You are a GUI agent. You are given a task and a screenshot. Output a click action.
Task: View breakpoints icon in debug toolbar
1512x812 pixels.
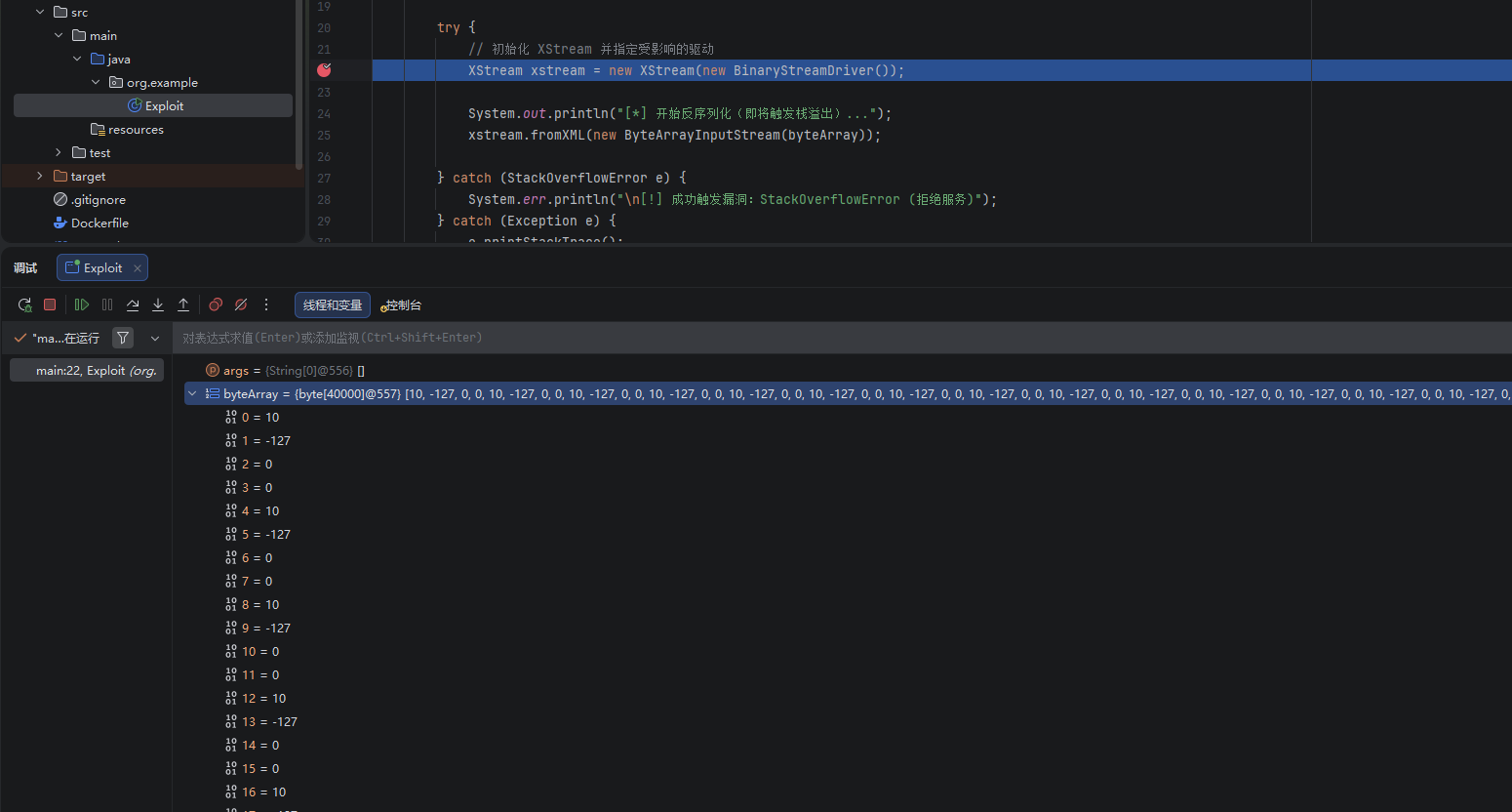[x=216, y=304]
